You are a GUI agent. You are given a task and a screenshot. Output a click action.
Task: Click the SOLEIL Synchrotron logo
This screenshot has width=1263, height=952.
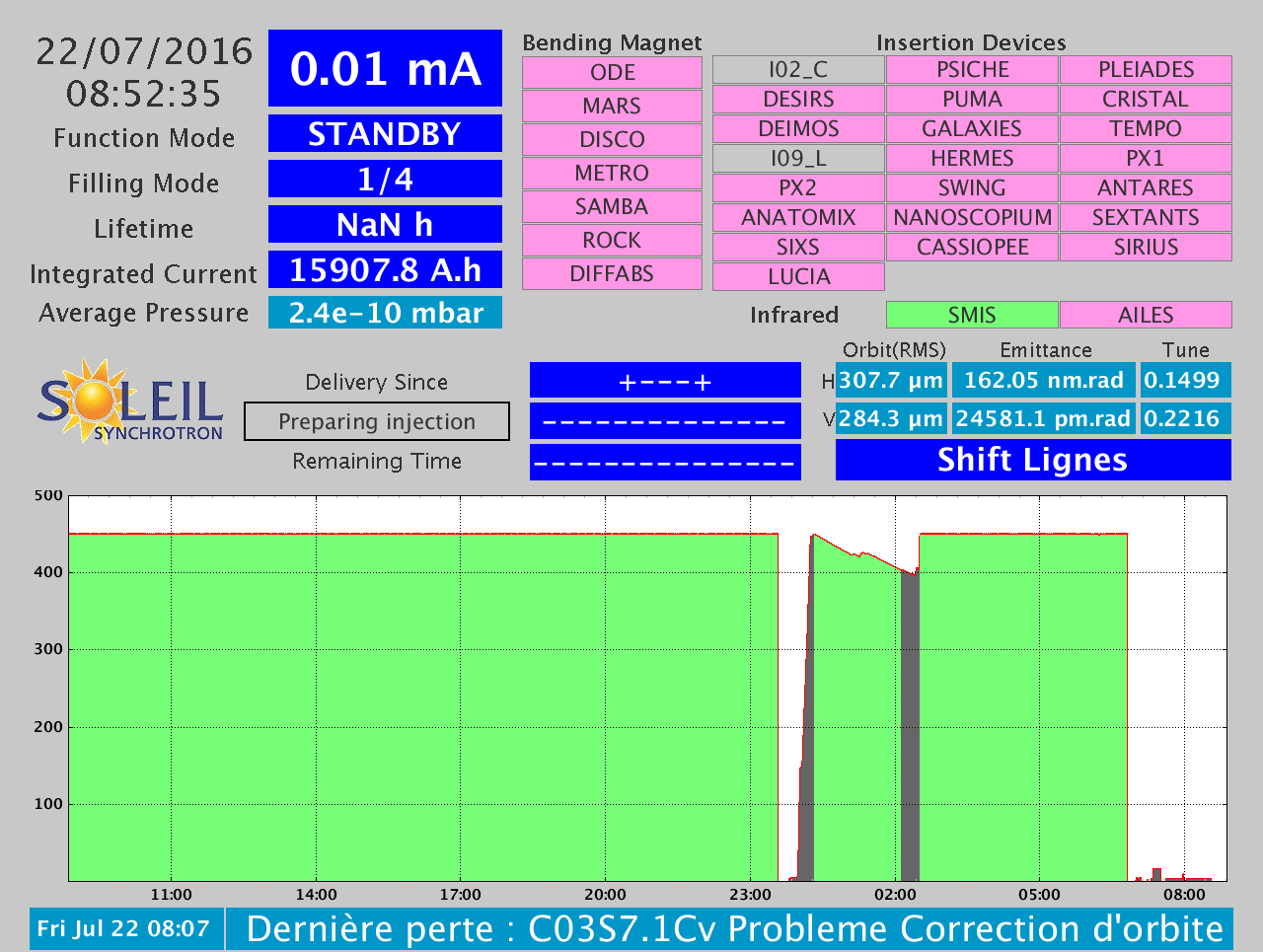[130, 401]
